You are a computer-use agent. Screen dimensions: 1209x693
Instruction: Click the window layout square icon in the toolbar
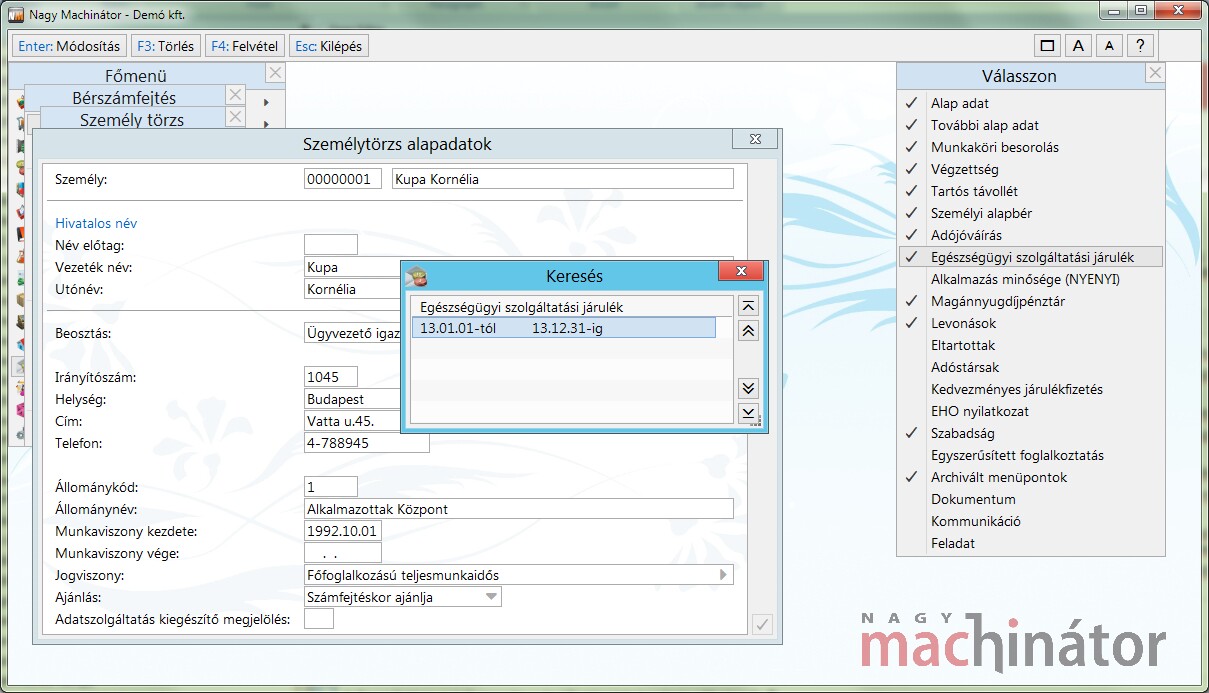tap(1048, 46)
